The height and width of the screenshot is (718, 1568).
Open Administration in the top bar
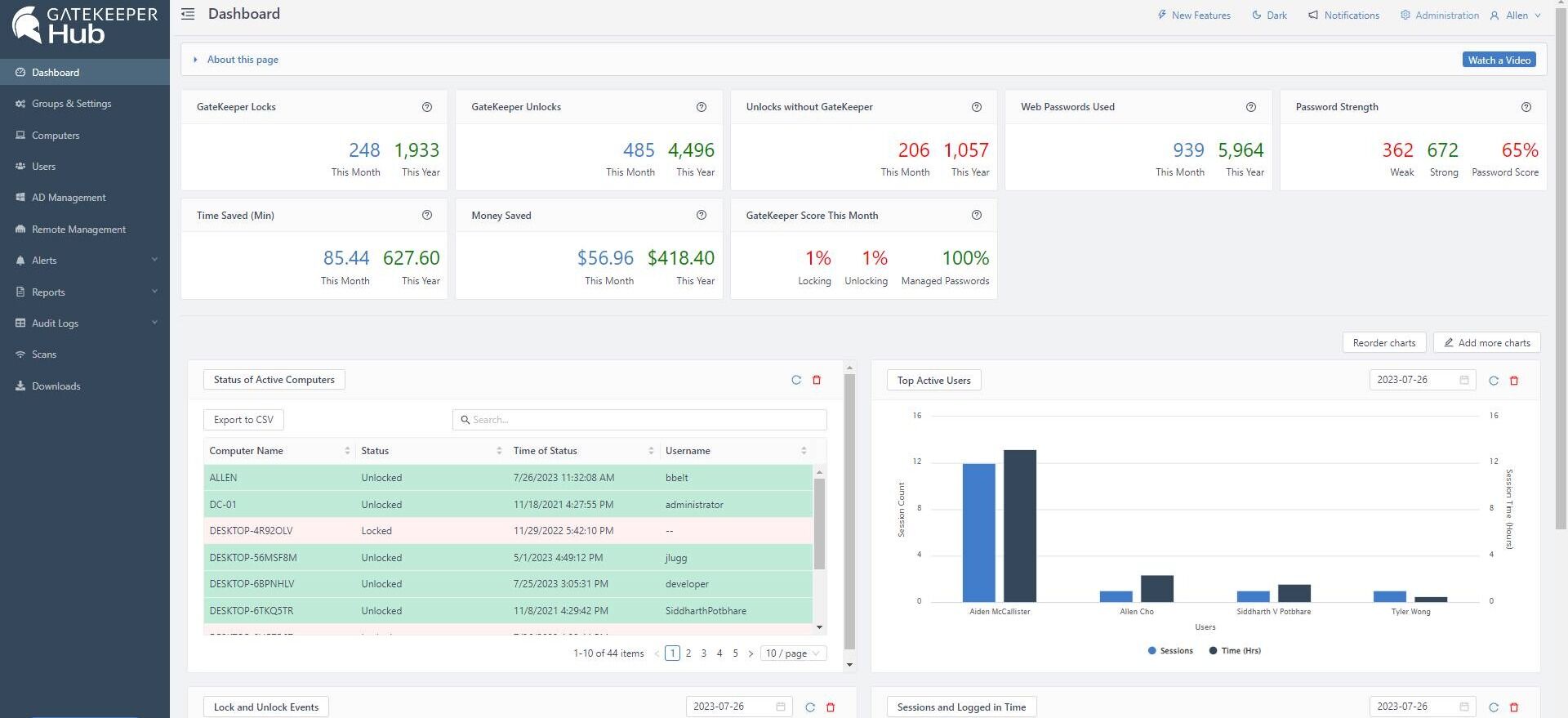[1440, 15]
